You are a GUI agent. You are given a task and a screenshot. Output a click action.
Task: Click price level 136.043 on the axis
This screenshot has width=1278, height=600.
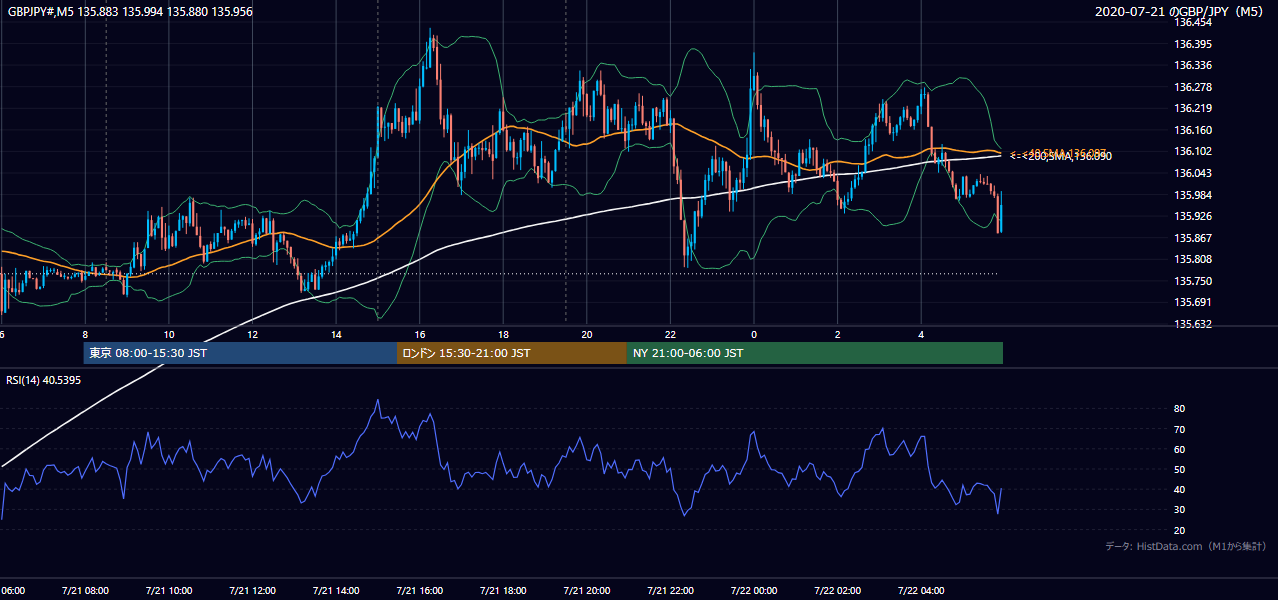click(x=1193, y=173)
